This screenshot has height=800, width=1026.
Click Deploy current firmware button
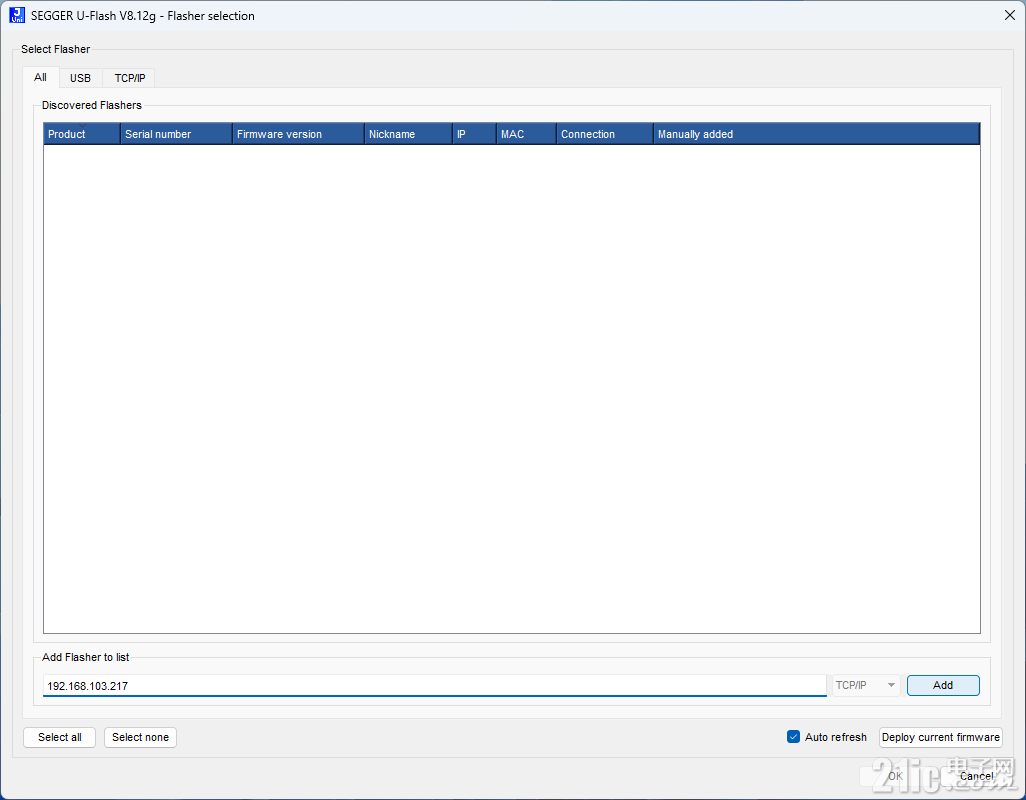click(941, 737)
